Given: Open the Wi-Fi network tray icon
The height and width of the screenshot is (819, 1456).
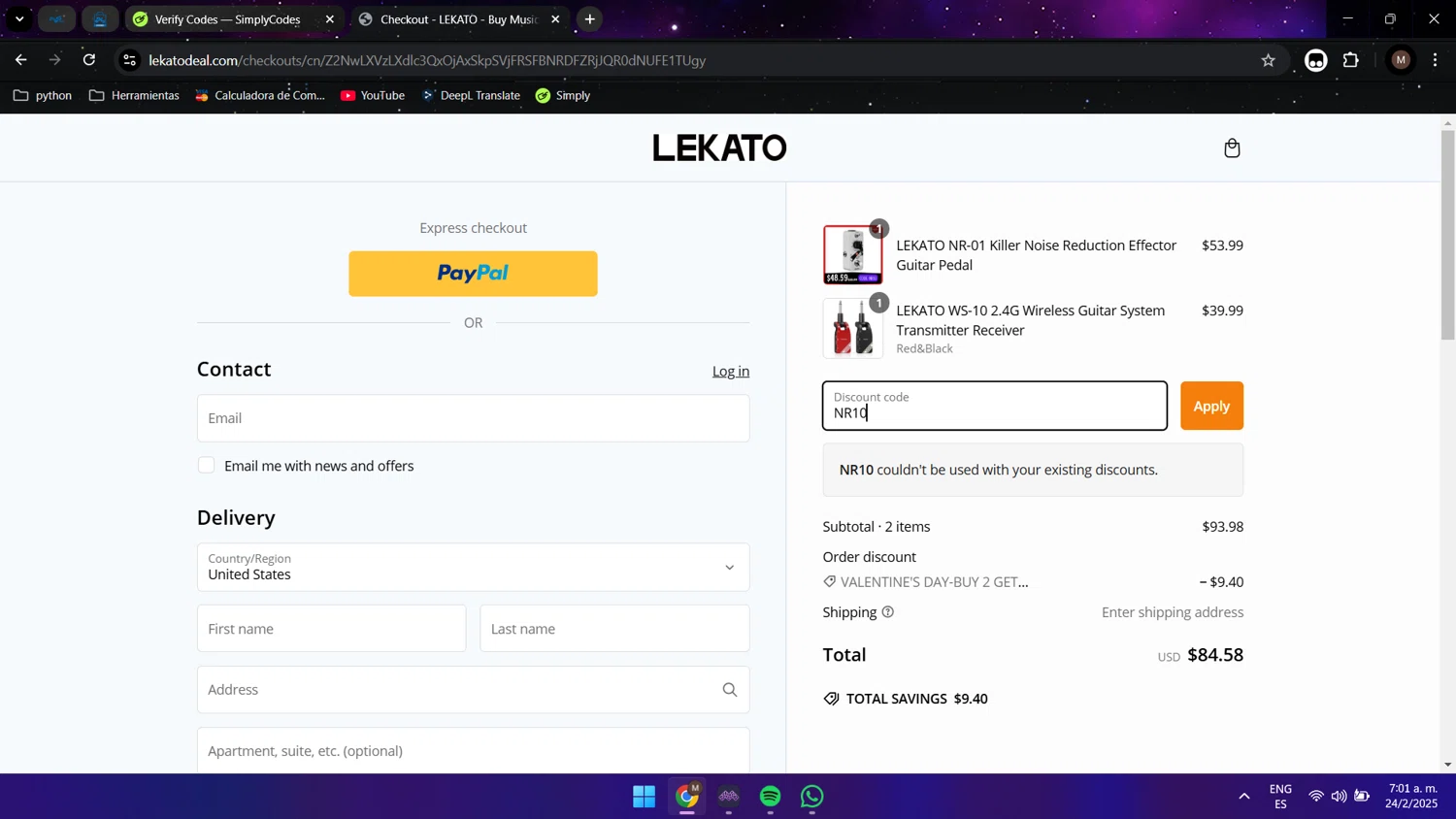Looking at the screenshot, I should [x=1316, y=797].
